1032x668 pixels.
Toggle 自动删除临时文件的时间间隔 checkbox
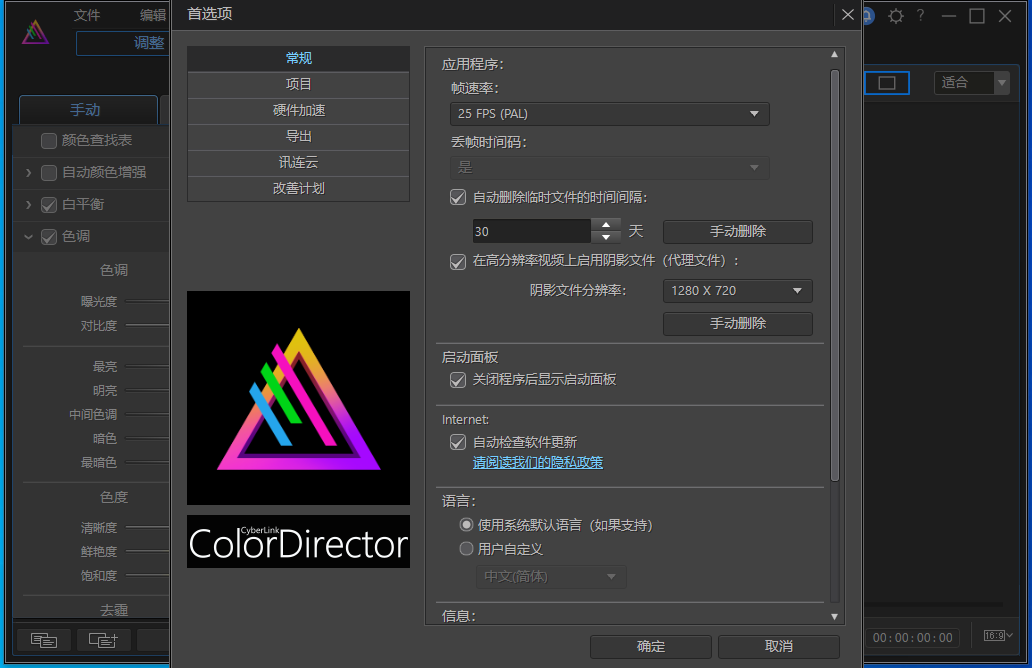tap(458, 197)
